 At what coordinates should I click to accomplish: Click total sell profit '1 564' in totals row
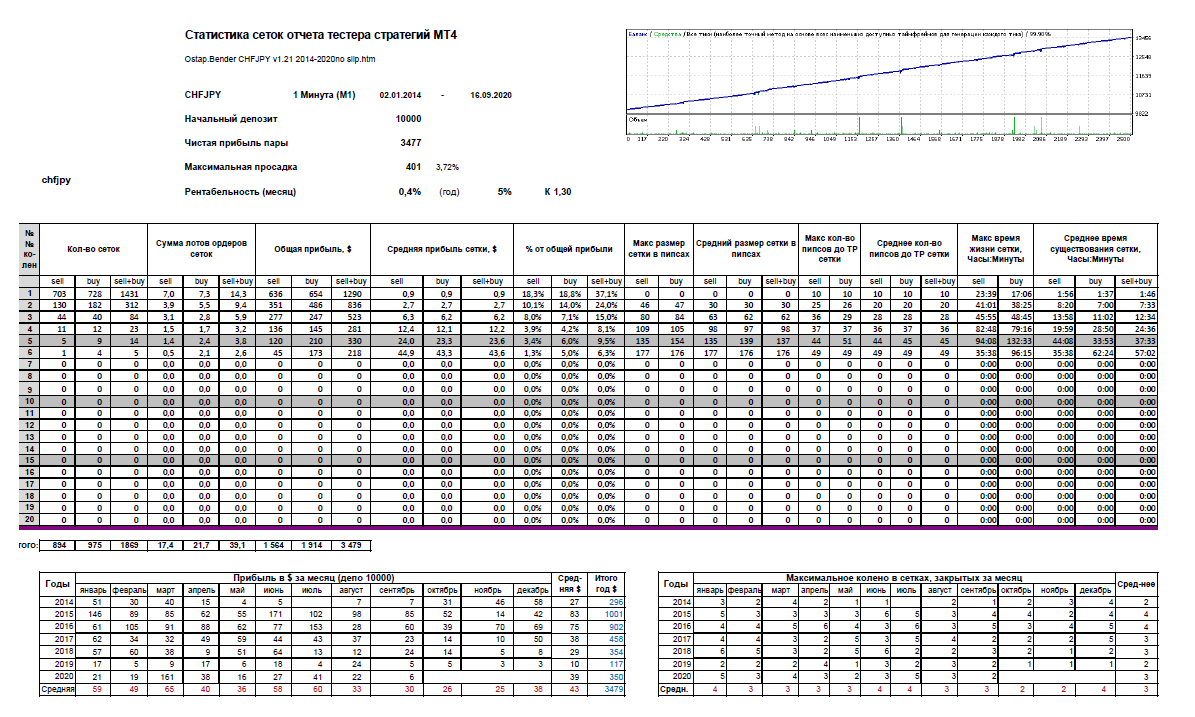pos(274,546)
